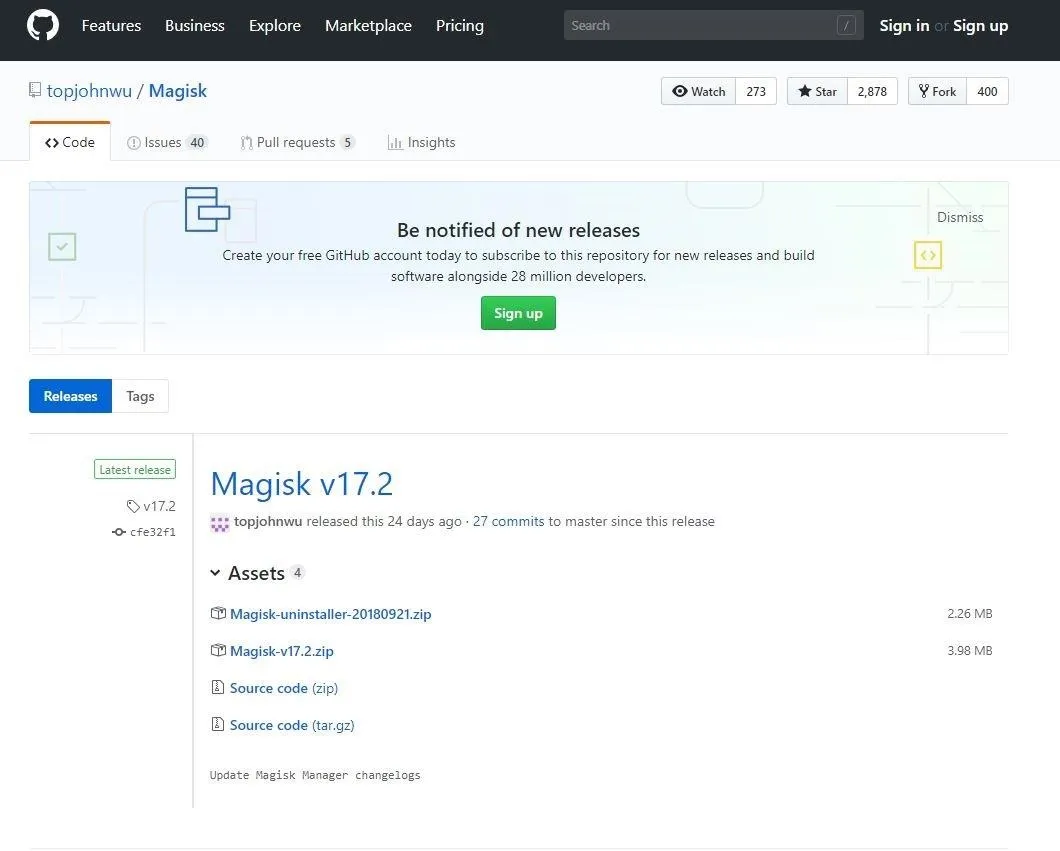
Task: Open the Magisk v17.2 release title
Action: click(x=302, y=484)
